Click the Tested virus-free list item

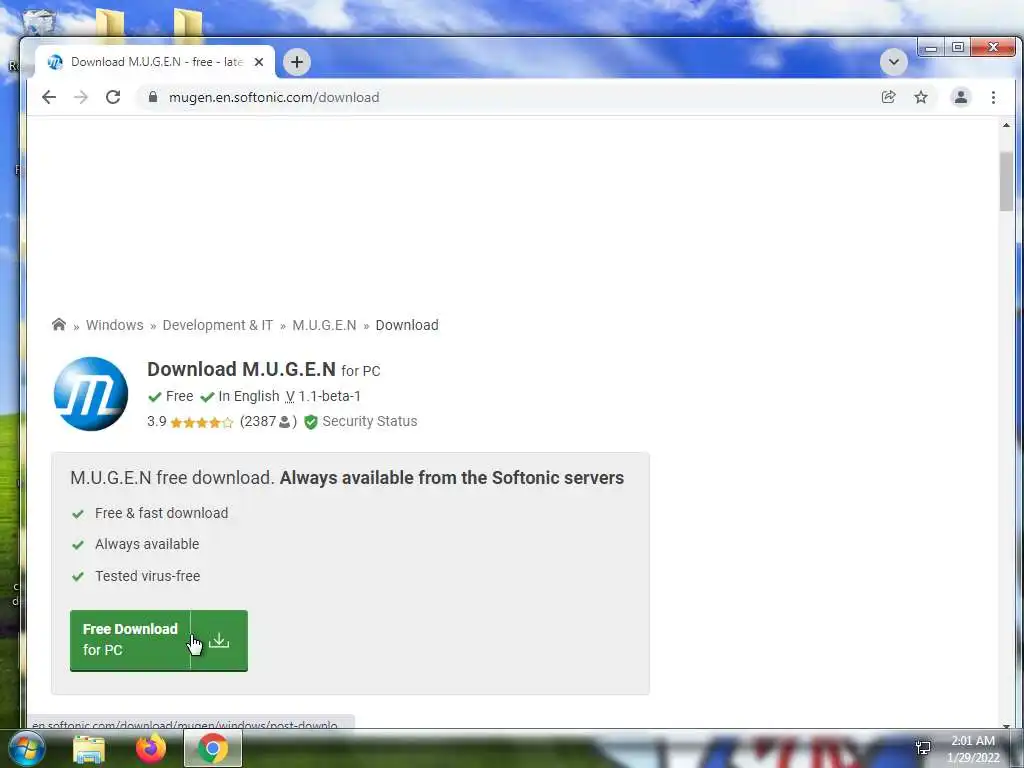pos(148,576)
